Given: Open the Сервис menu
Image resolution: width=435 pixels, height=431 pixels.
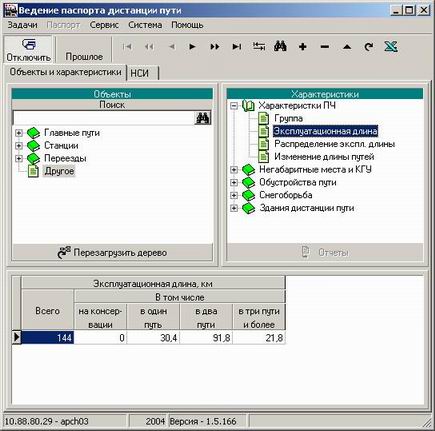Looking at the screenshot, I should pyautogui.click(x=104, y=25).
